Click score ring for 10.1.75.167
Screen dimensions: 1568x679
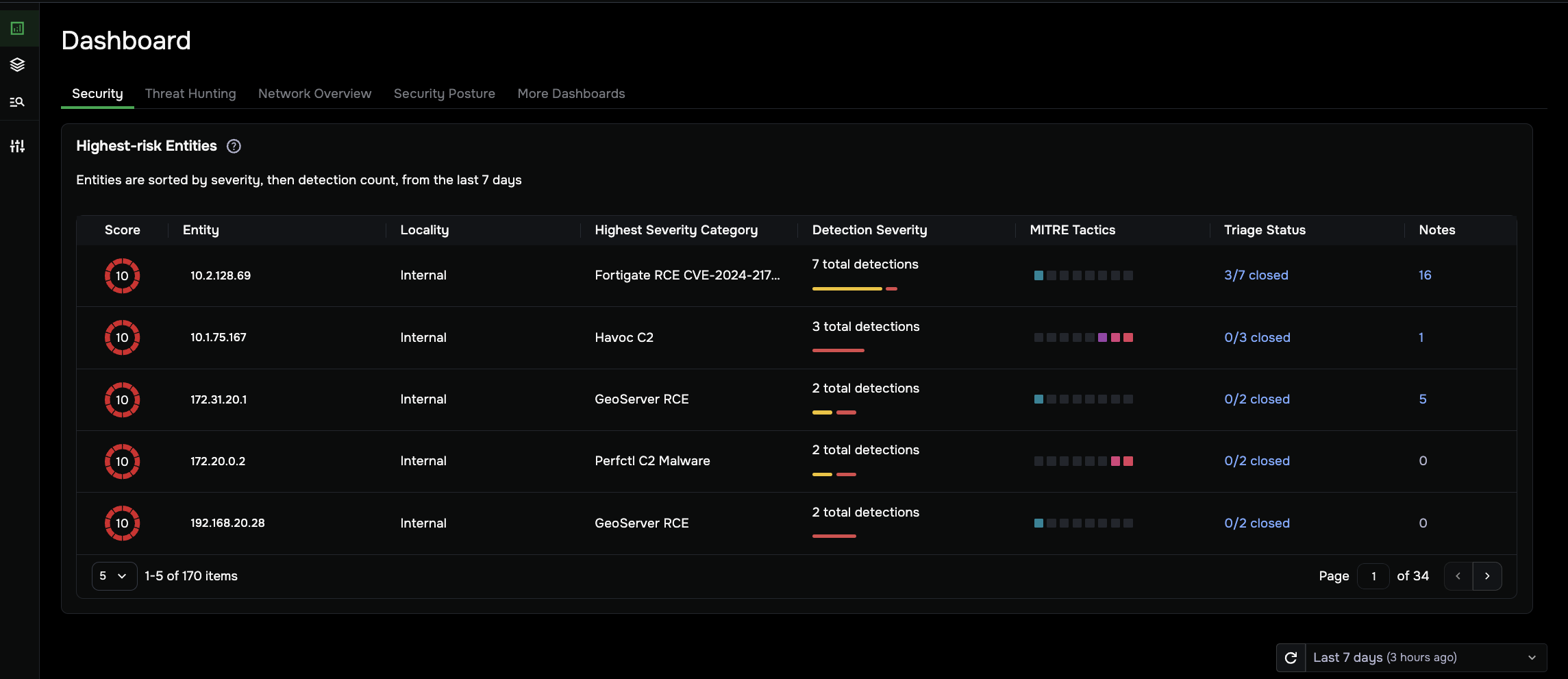[x=122, y=337]
